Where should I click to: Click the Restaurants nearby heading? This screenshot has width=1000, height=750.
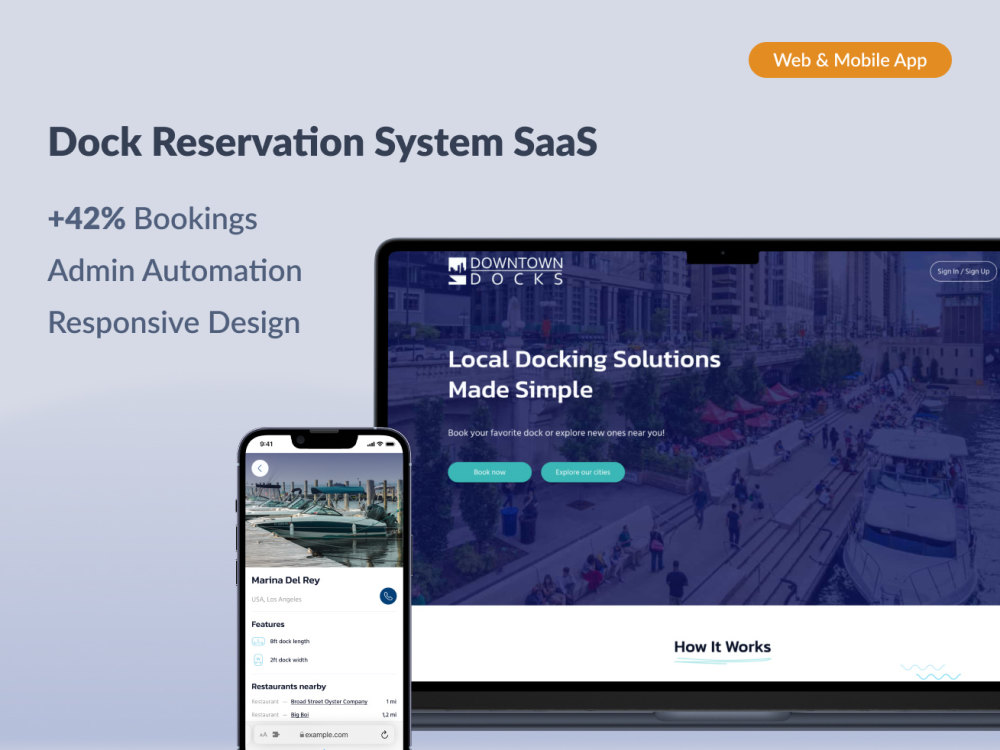click(288, 686)
